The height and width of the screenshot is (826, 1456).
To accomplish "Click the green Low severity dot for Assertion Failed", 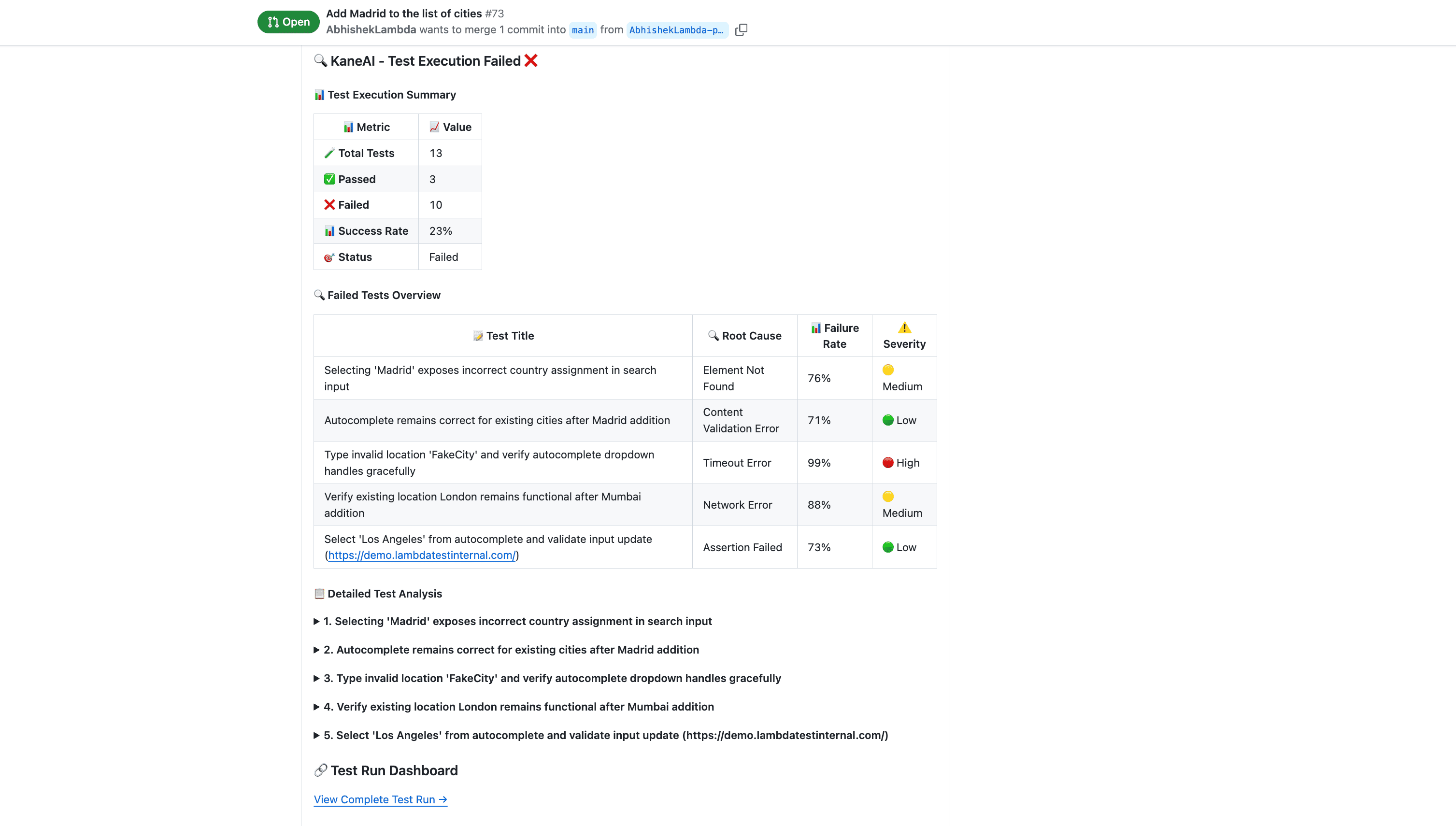I will pyautogui.click(x=888, y=547).
